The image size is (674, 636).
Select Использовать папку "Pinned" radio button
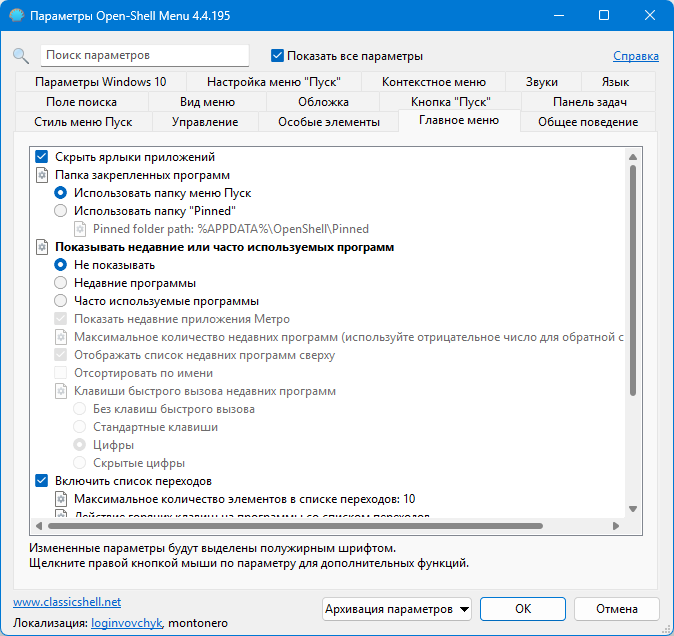tap(61, 211)
